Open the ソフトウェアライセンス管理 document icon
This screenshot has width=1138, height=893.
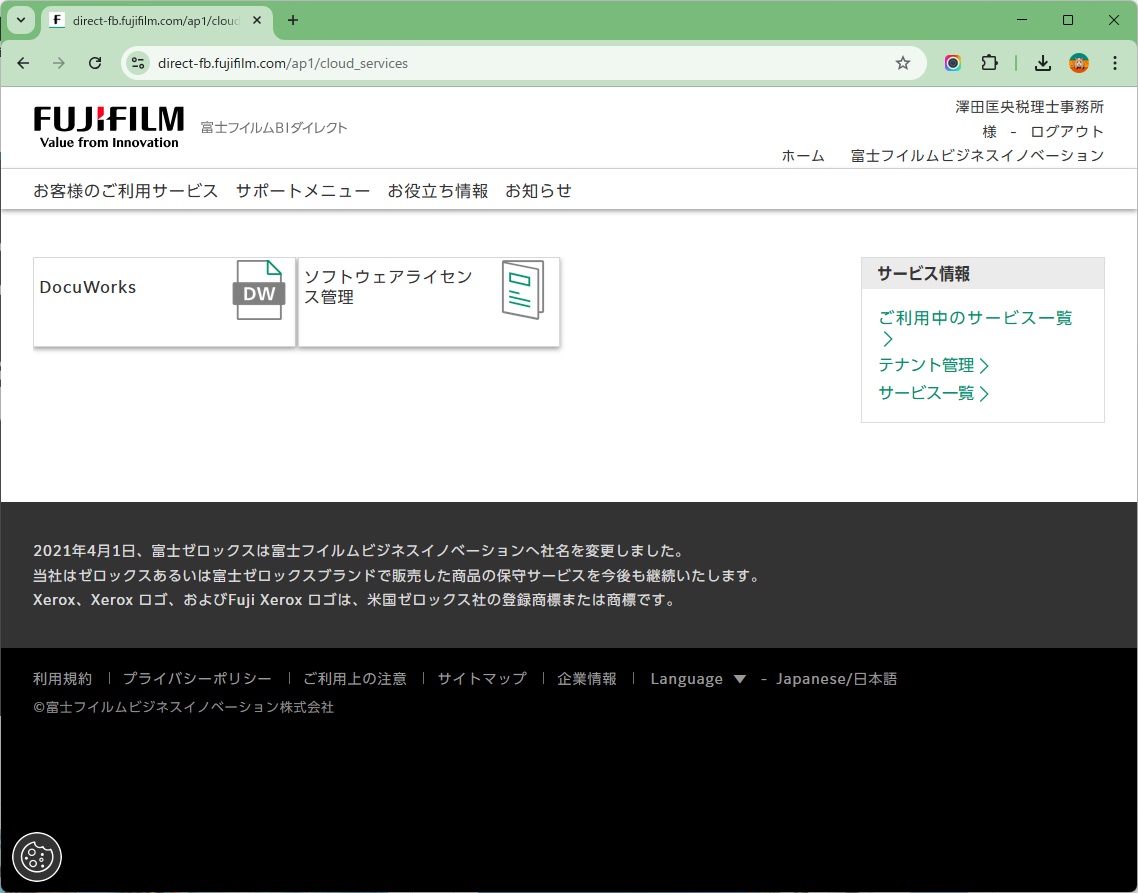pos(523,290)
